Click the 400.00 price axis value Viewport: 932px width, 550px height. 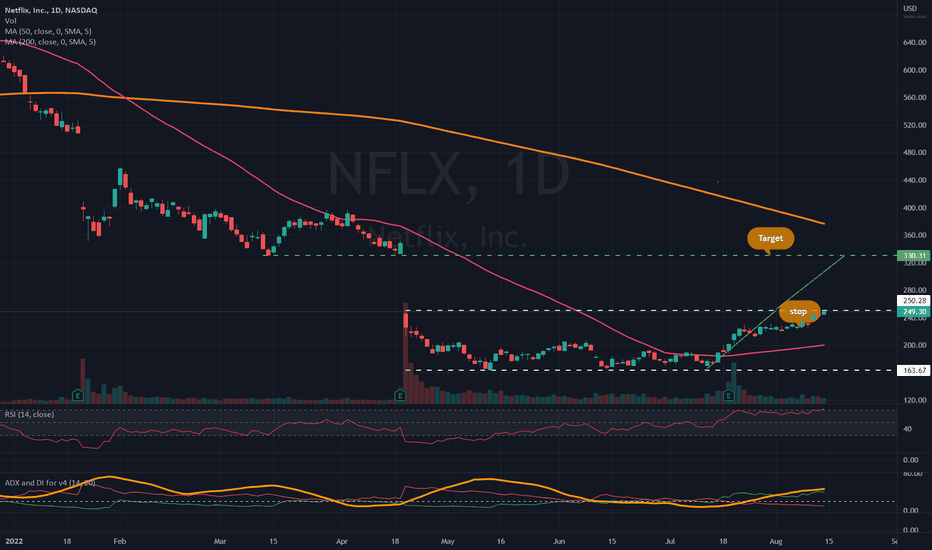click(x=915, y=208)
